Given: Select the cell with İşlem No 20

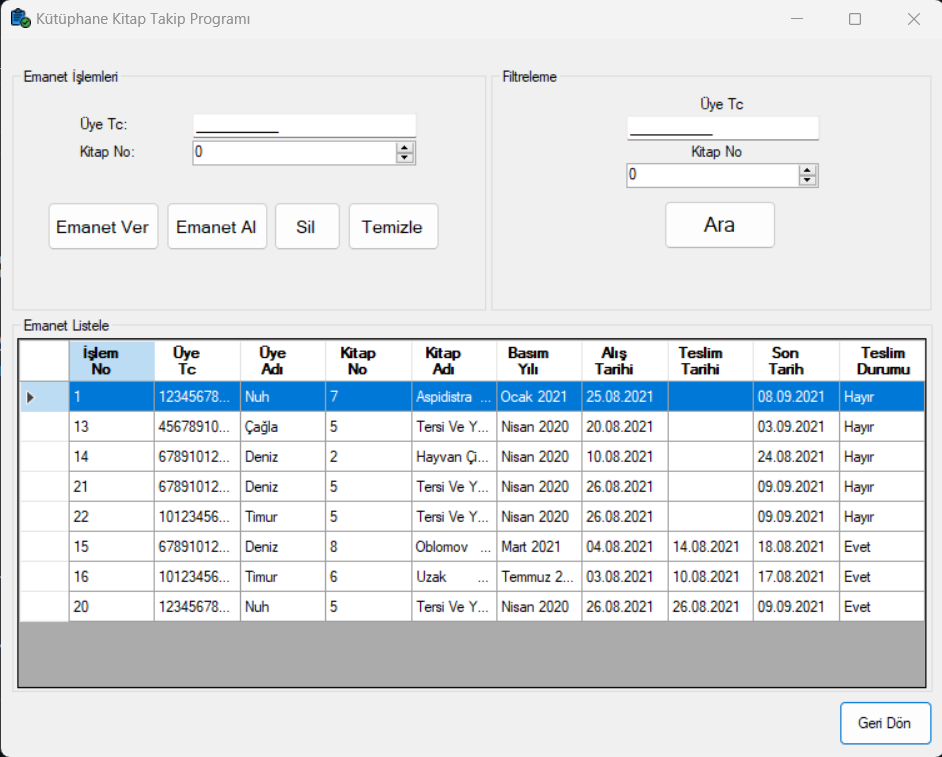Looking at the screenshot, I should pos(112,607).
